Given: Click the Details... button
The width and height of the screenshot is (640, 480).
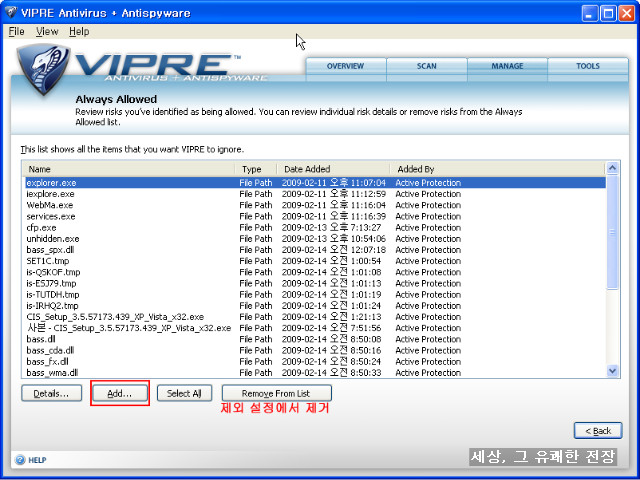Looking at the screenshot, I should (x=51, y=393).
